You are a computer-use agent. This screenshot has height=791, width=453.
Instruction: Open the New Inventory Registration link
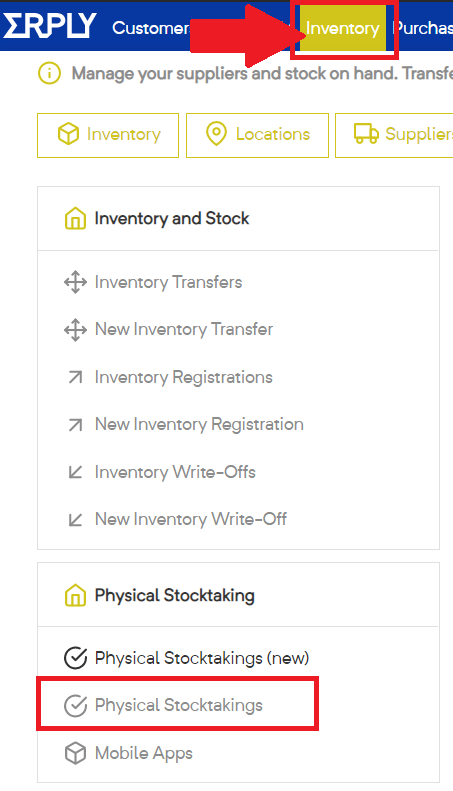(199, 424)
